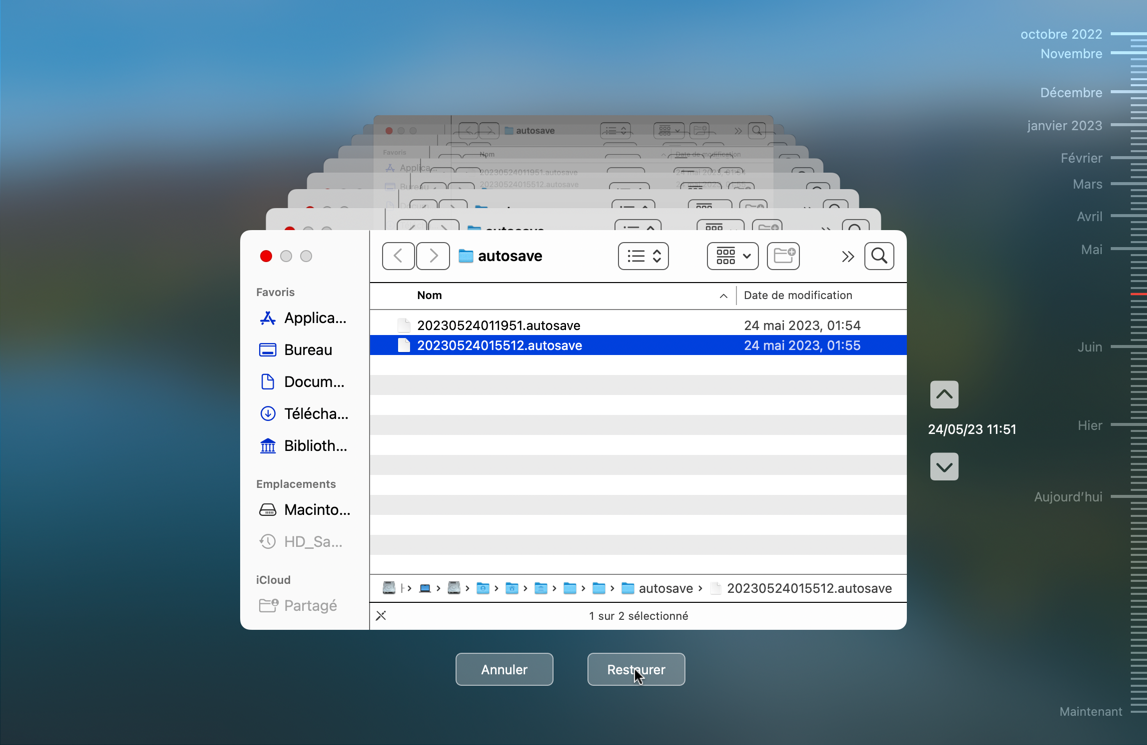Sort by Date de modification column
This screenshot has height=745, width=1147.
click(798, 295)
